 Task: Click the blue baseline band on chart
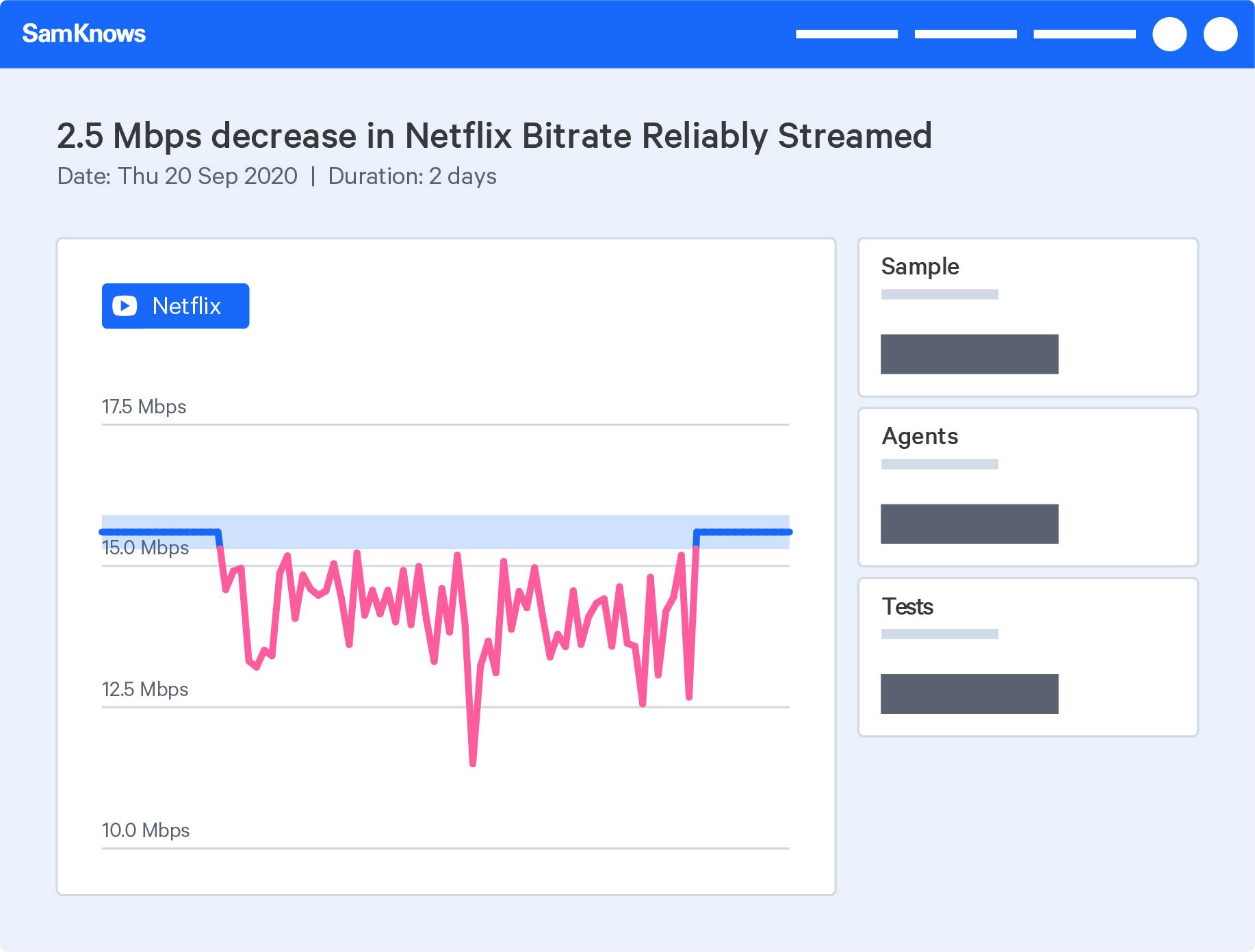(445, 532)
